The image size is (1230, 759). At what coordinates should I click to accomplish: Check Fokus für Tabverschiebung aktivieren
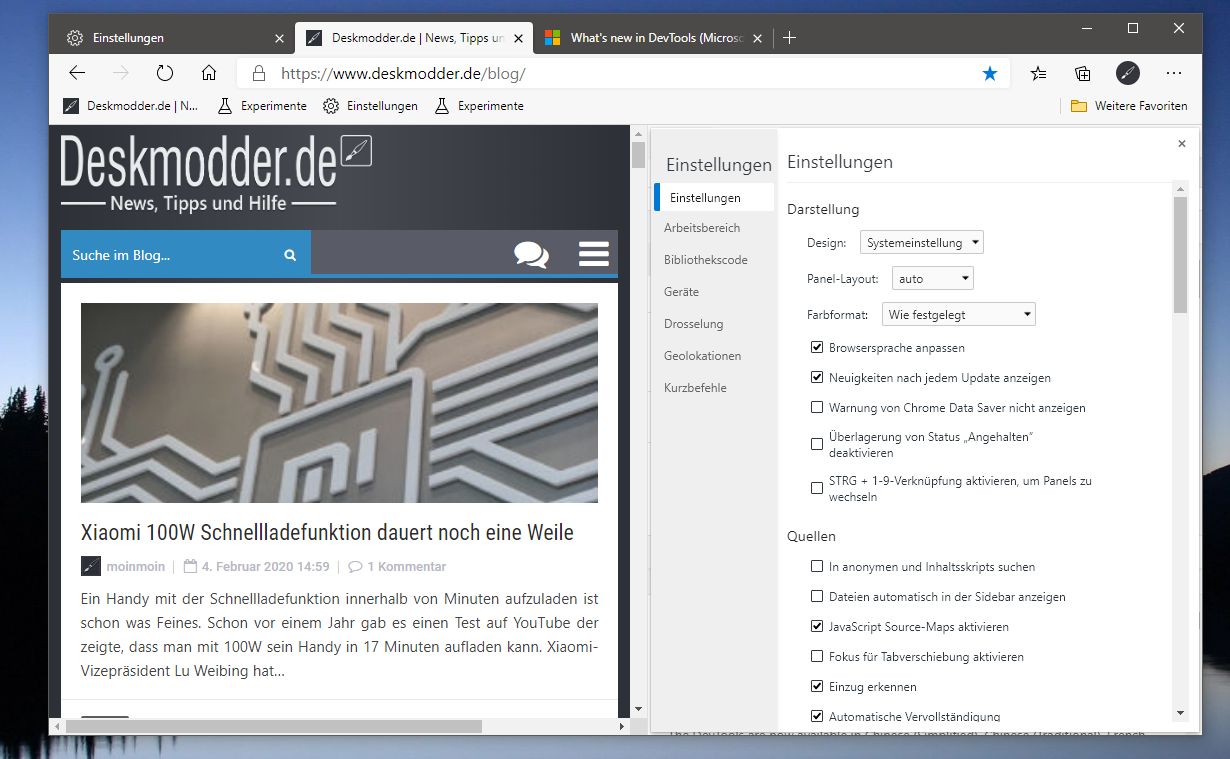click(x=817, y=657)
